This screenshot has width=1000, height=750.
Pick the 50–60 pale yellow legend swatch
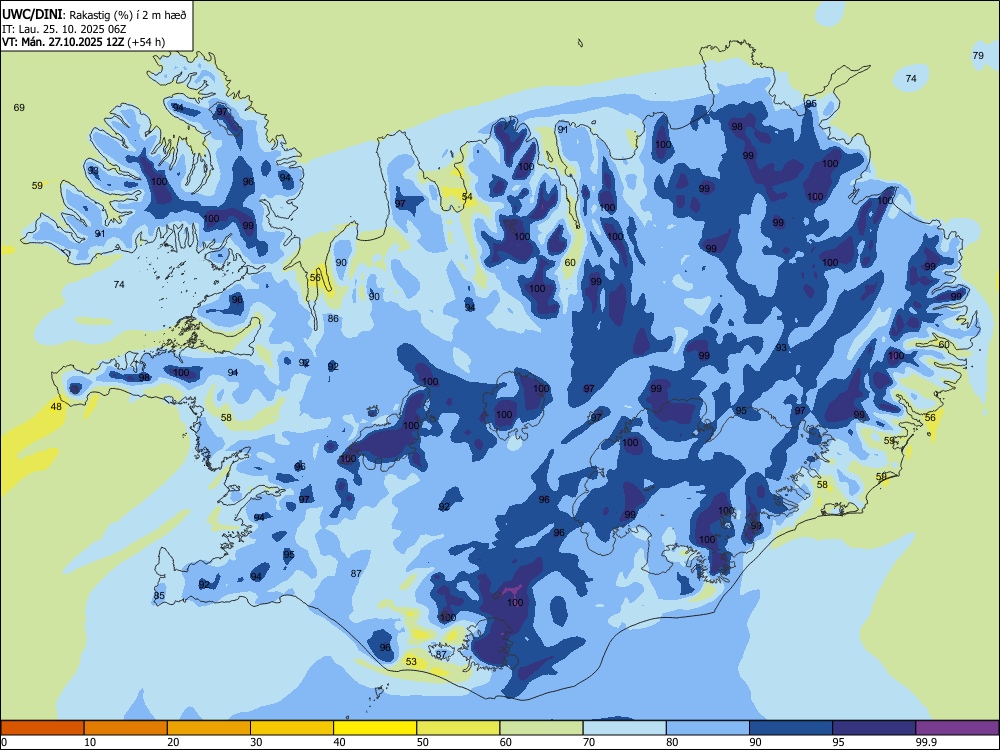458,728
